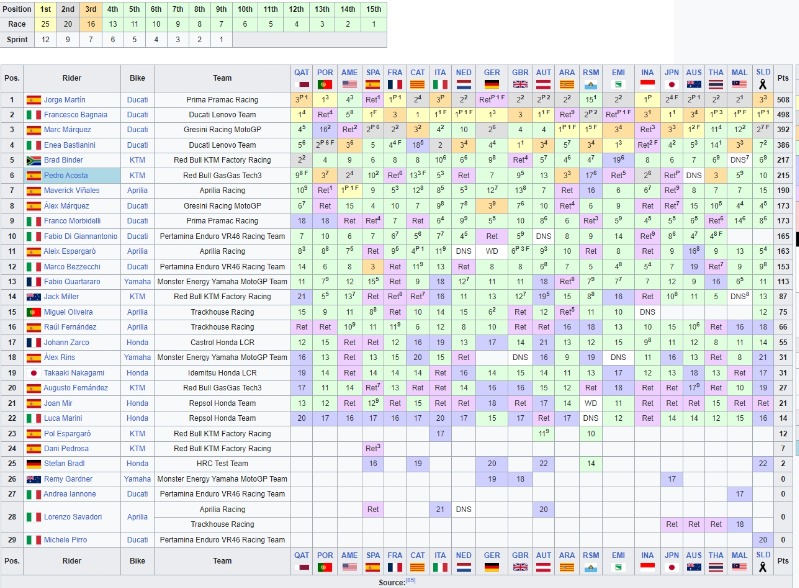799x588 pixels.
Task: Click the Portugal flag in the top header row
Action: click(x=325, y=85)
